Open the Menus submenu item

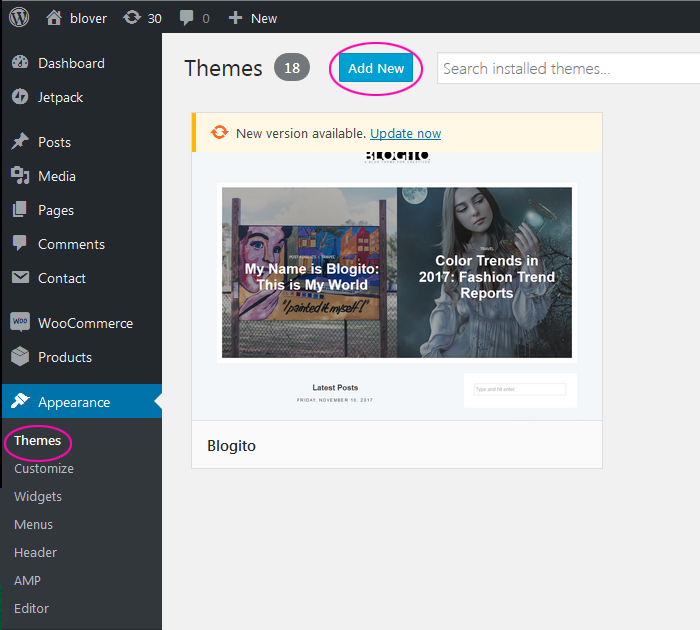point(33,525)
